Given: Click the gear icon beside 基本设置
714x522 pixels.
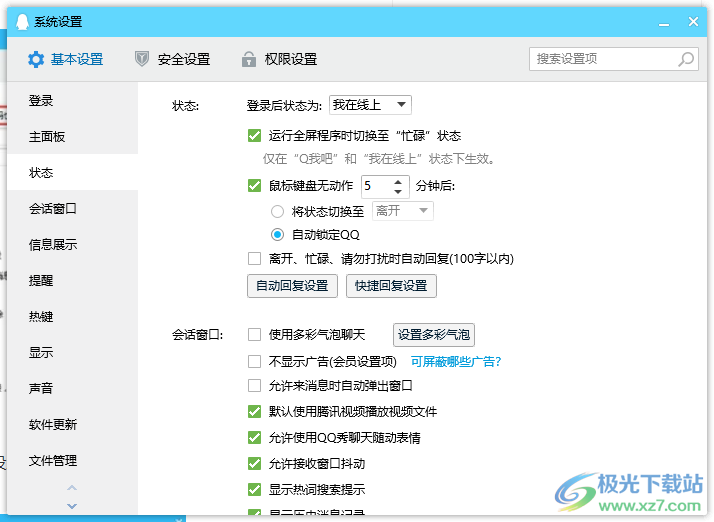Looking at the screenshot, I should (36, 59).
